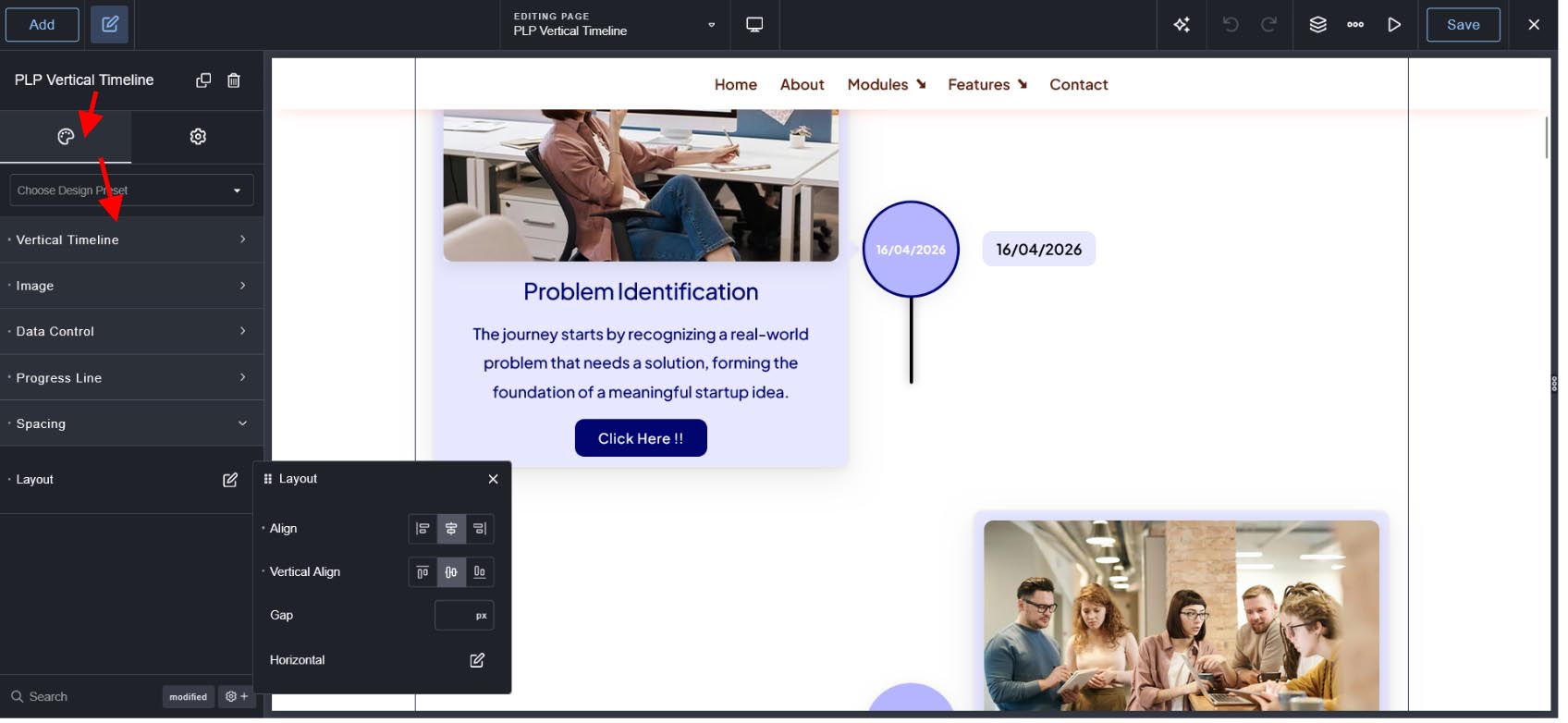Screen dimensions: 1568x723
Task: Duplicate the PLP Vertical Timeline module
Action: point(204,80)
